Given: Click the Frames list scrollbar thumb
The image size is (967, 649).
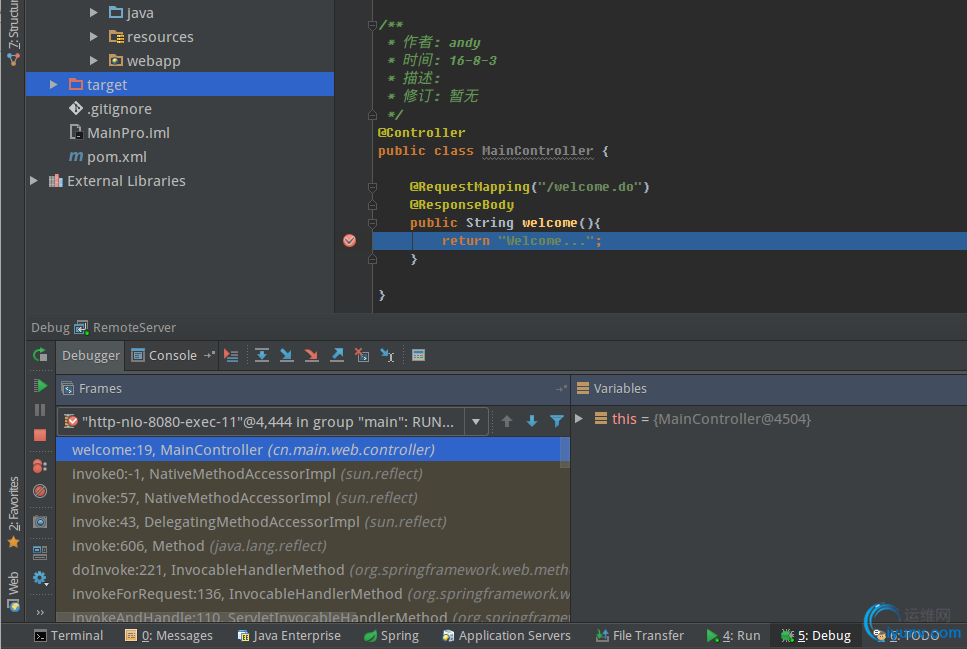Looking at the screenshot, I should click(x=564, y=452).
